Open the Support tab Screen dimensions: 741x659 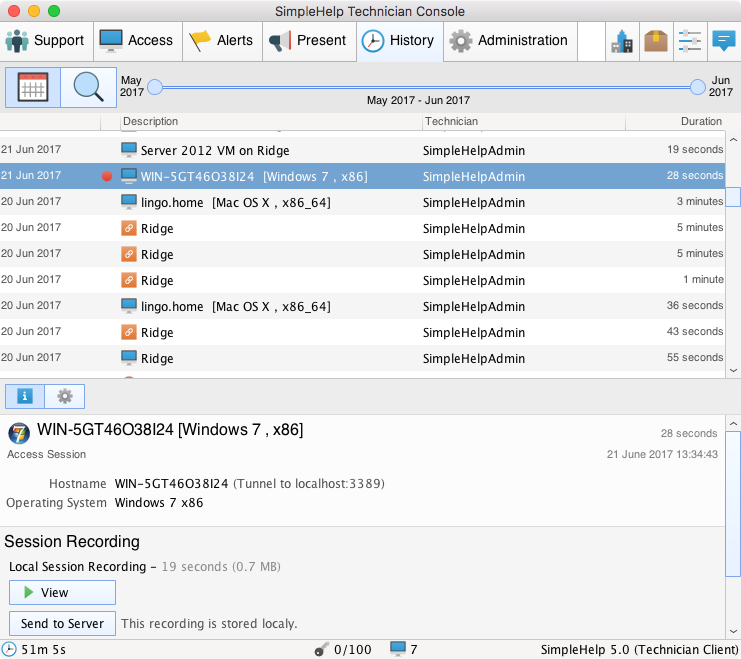46,41
